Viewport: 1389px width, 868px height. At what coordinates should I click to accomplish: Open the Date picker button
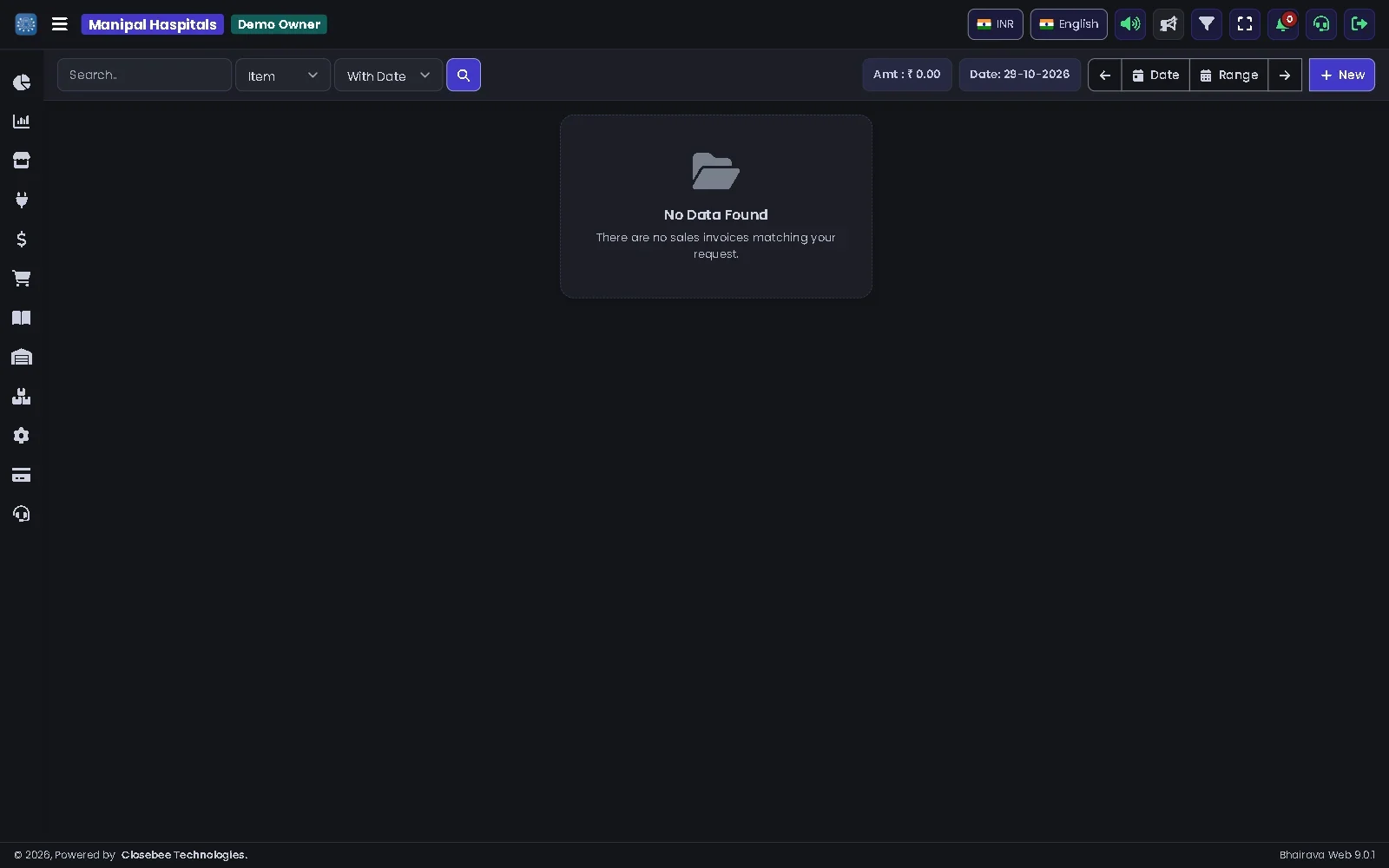[1155, 76]
